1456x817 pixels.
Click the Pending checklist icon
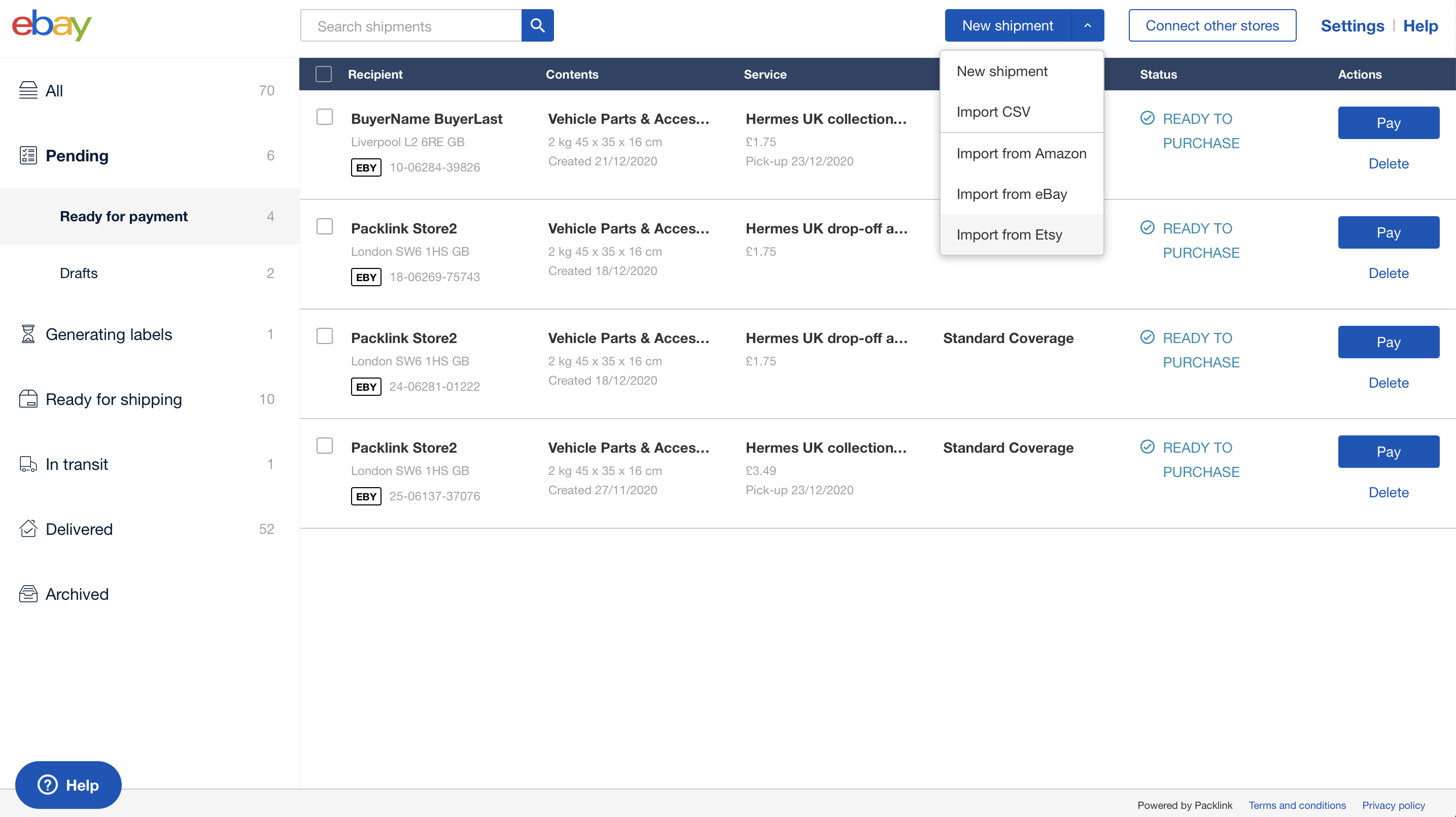28,155
